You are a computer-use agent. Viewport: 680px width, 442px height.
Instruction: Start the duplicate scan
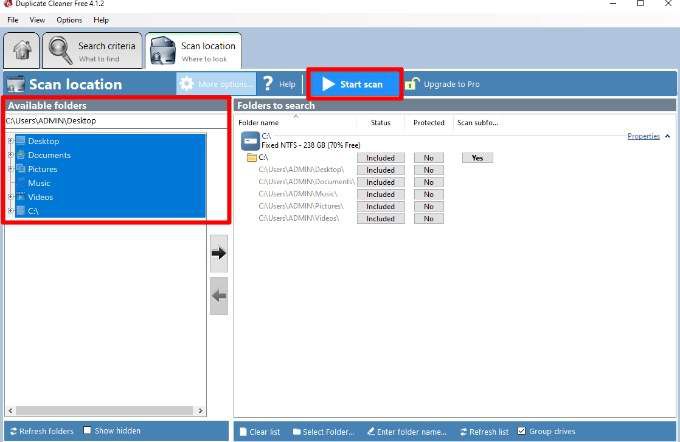(354, 84)
